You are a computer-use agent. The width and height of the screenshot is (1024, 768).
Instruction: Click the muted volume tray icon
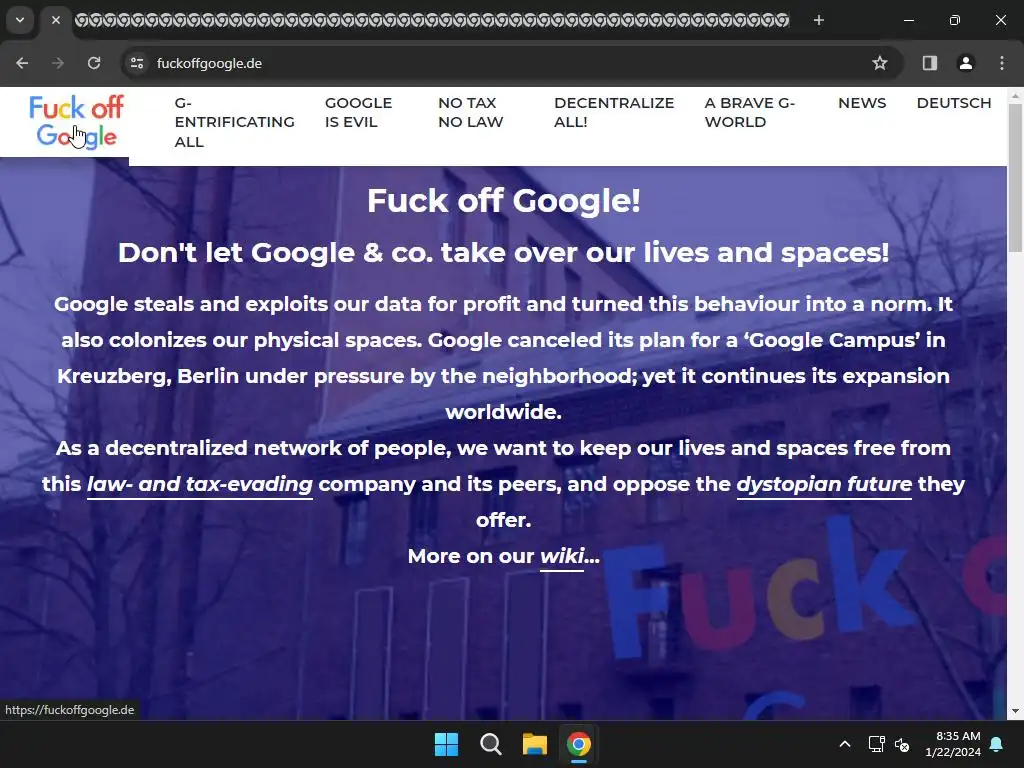pyautogui.click(x=902, y=744)
